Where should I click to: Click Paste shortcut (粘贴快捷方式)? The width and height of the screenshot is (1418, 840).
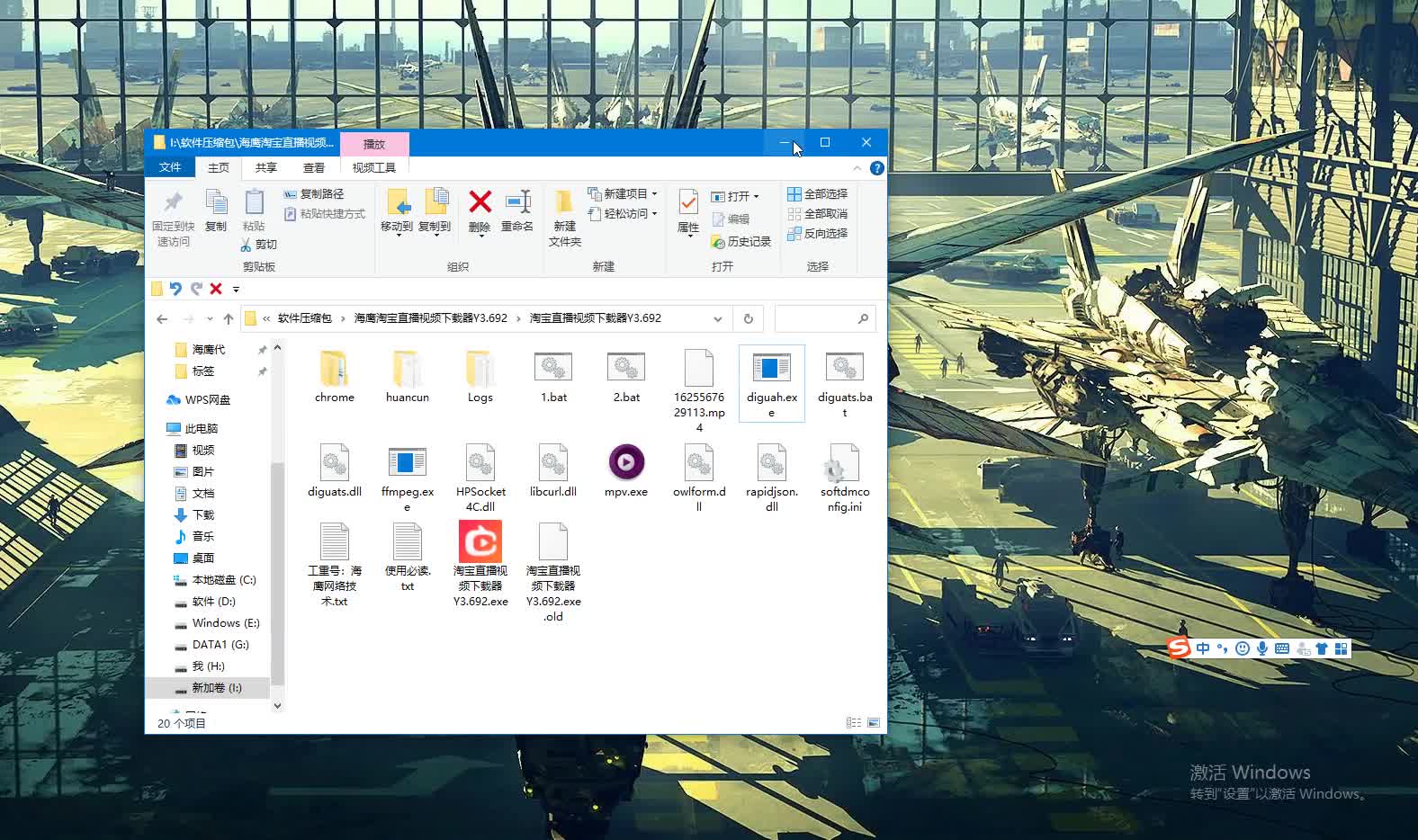coord(325,214)
